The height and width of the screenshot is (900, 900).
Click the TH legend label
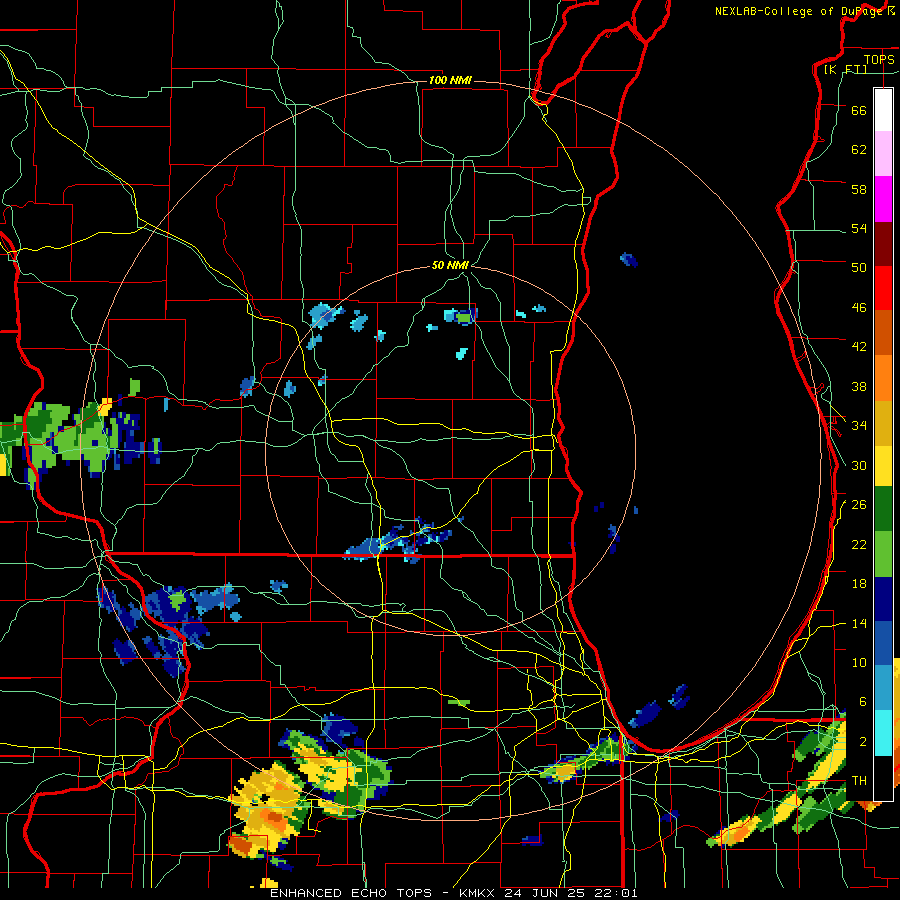pos(859,781)
